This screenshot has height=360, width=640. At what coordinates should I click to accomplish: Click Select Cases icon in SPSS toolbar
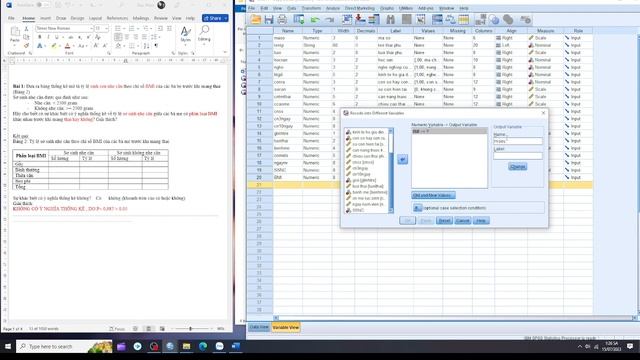pos(463,19)
